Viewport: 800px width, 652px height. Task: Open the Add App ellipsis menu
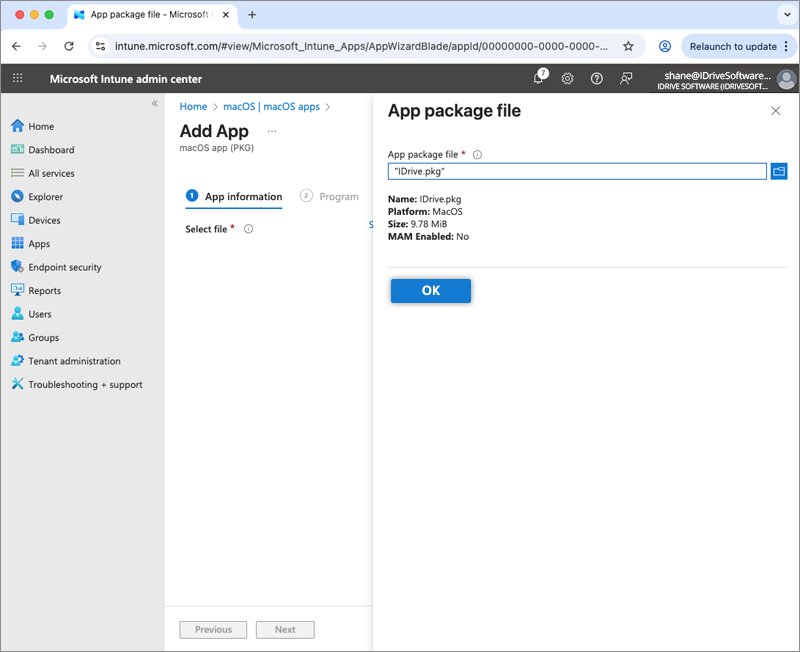[x=271, y=131]
